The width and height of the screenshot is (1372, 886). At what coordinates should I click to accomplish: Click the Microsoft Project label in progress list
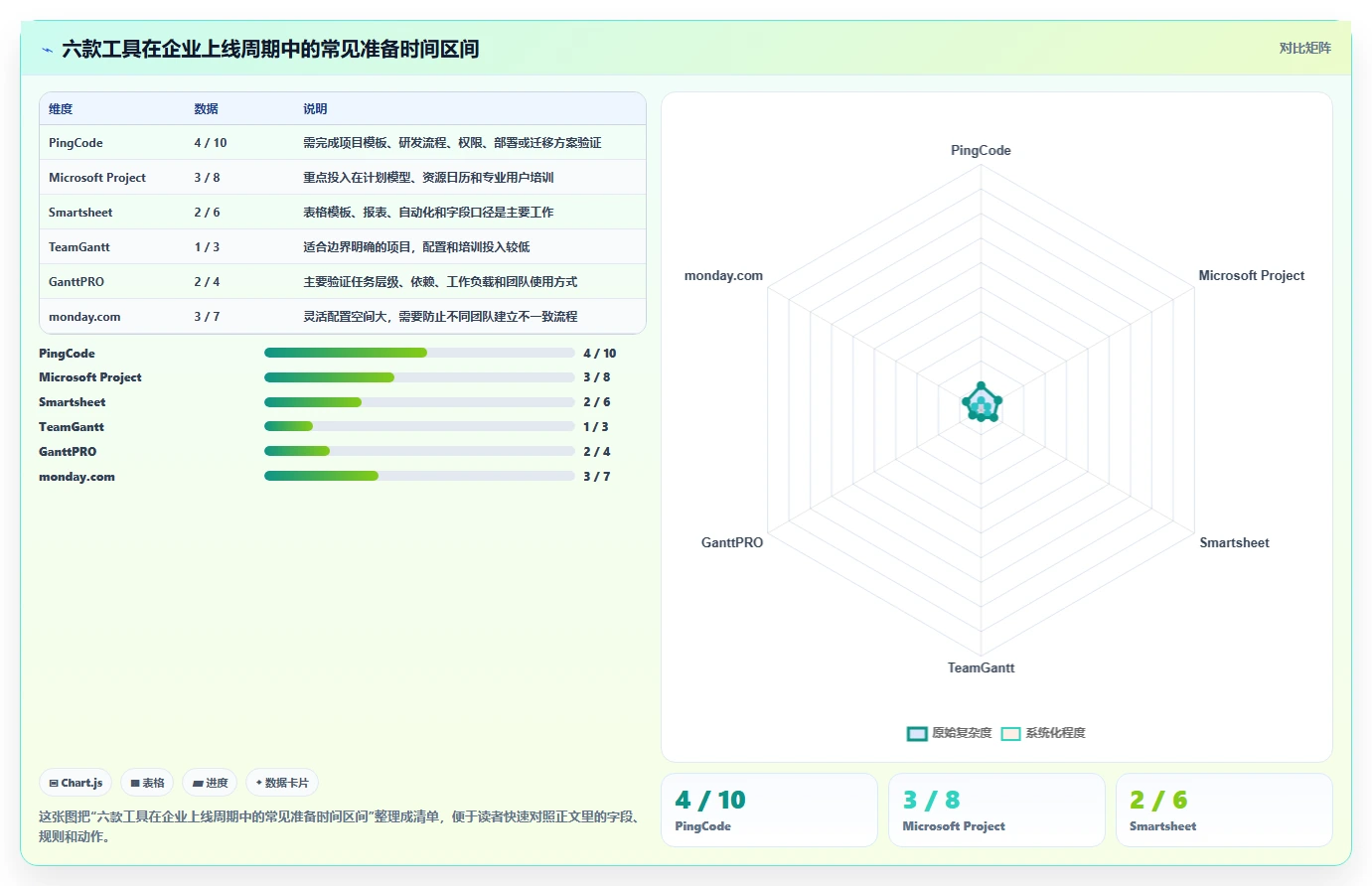[90, 377]
